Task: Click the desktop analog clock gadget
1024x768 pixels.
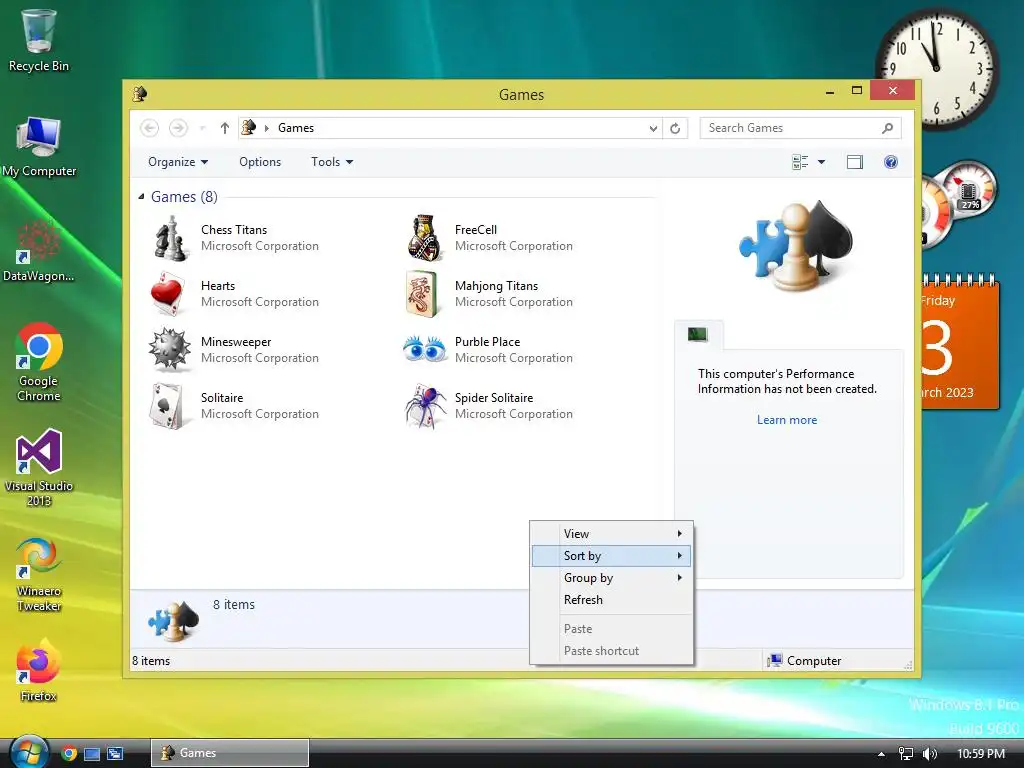Action: [936, 67]
